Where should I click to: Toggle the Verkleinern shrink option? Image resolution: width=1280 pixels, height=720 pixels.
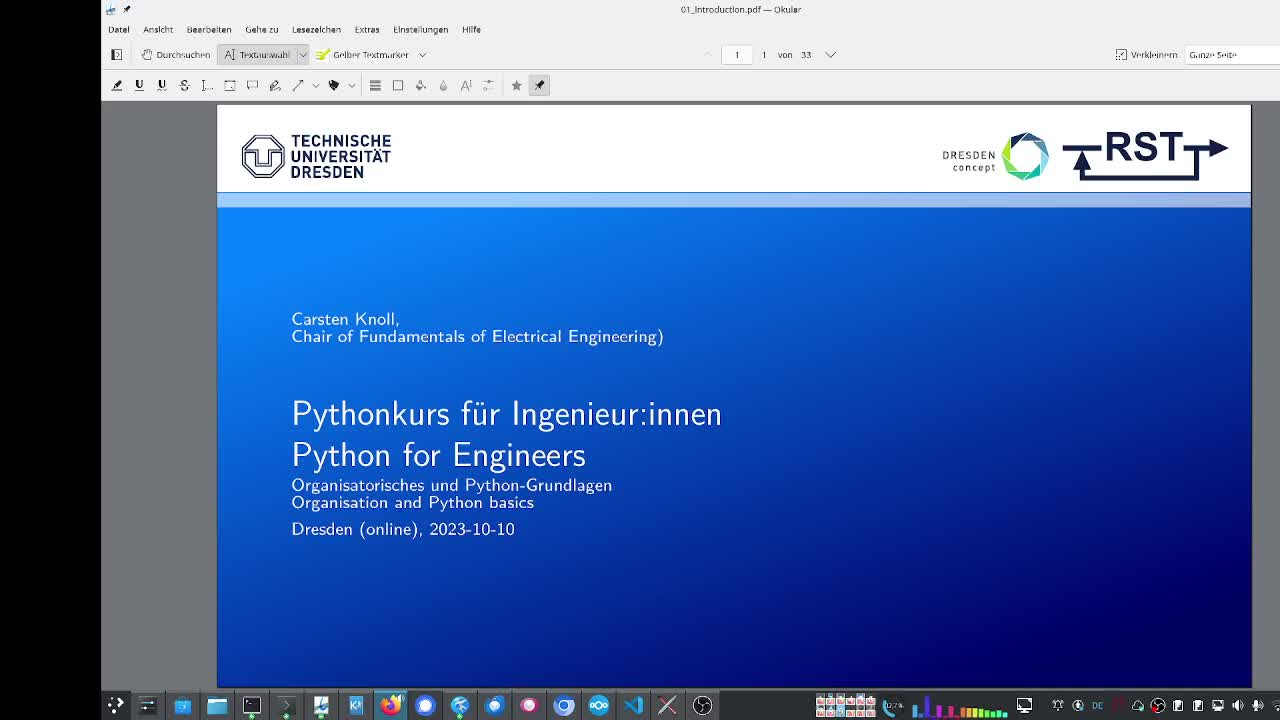(1146, 55)
